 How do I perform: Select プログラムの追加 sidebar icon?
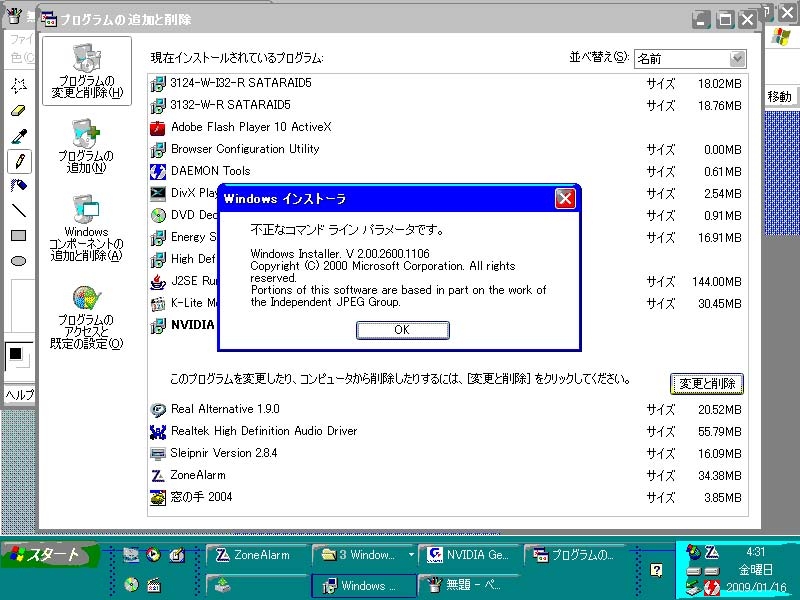coord(86,146)
